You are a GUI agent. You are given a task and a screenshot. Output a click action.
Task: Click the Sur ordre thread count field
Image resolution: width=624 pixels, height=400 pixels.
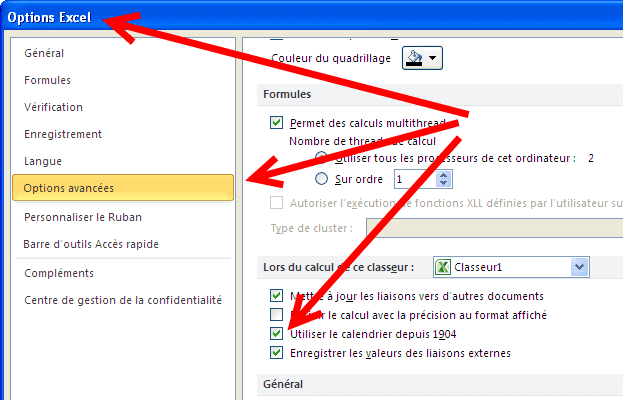415,179
